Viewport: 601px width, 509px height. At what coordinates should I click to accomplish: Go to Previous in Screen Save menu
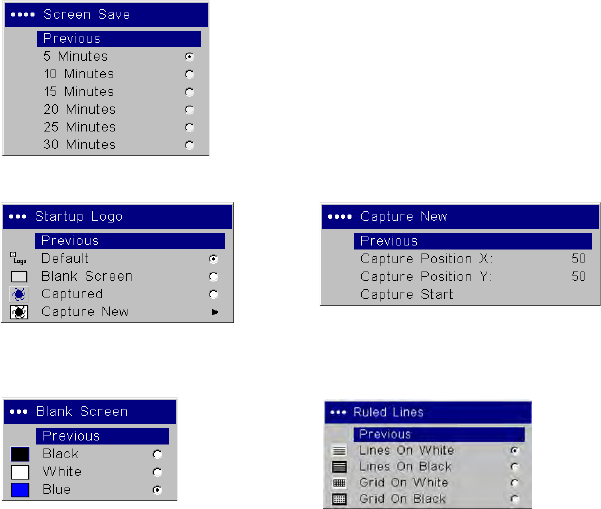coord(119,39)
